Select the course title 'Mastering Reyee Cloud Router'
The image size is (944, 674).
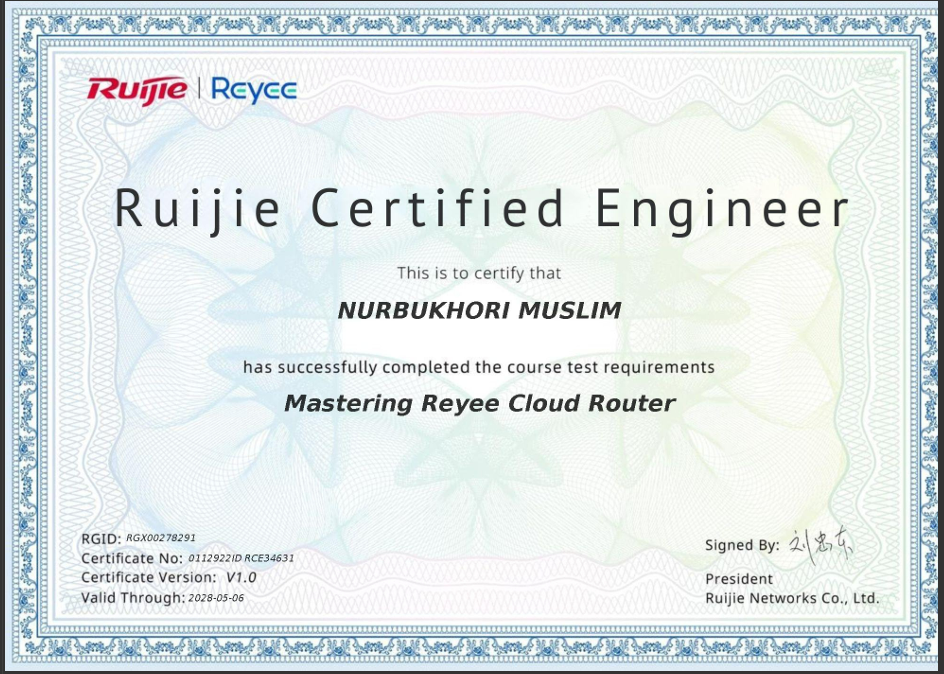480,403
